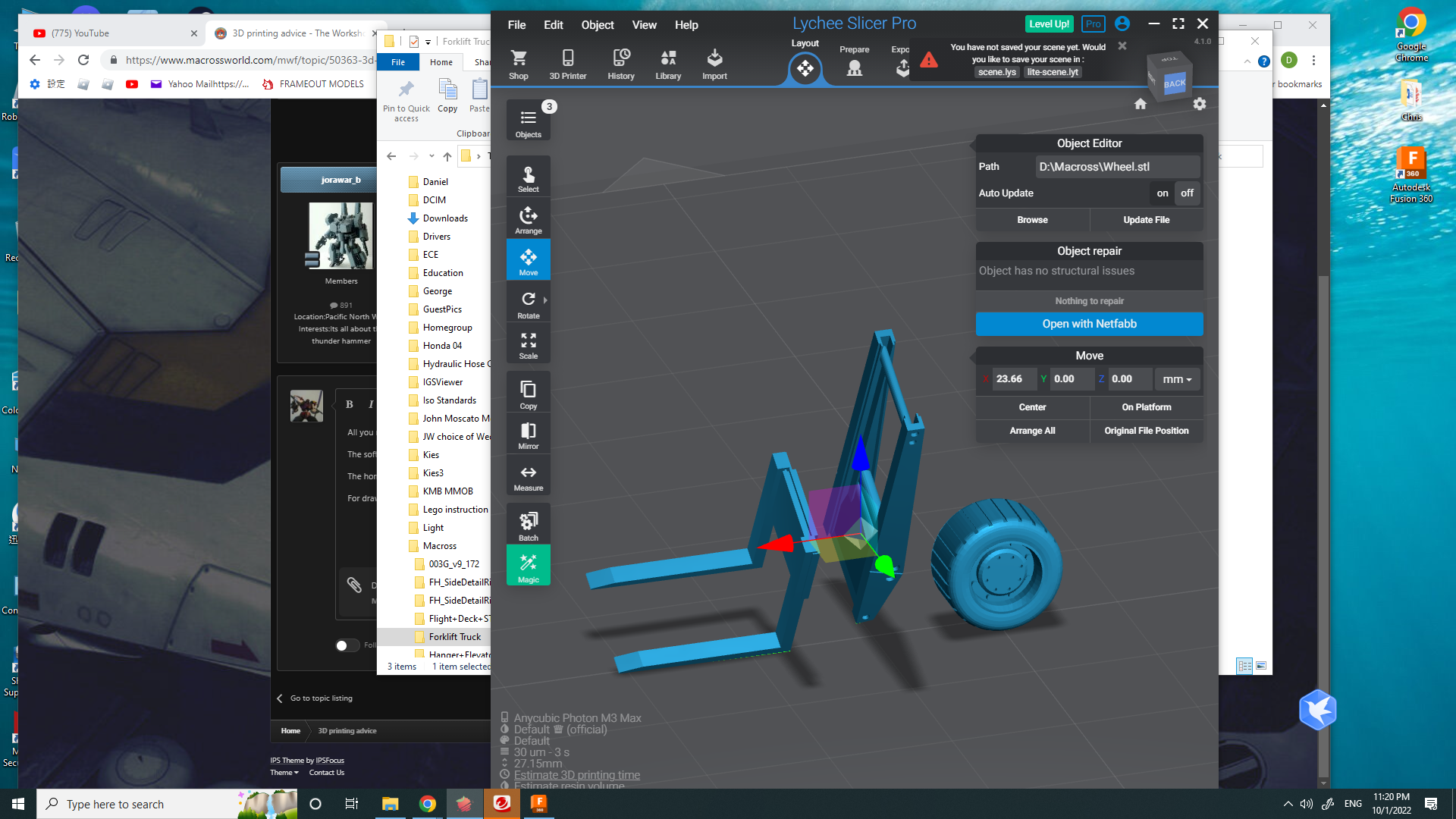This screenshot has width=1456, height=819.
Task: Toggle the Follow switch in forum page
Action: (x=347, y=645)
